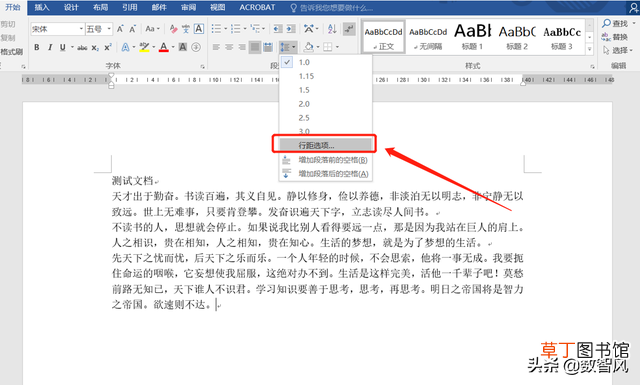Switch to 邮件 ribbon tab

point(159,7)
